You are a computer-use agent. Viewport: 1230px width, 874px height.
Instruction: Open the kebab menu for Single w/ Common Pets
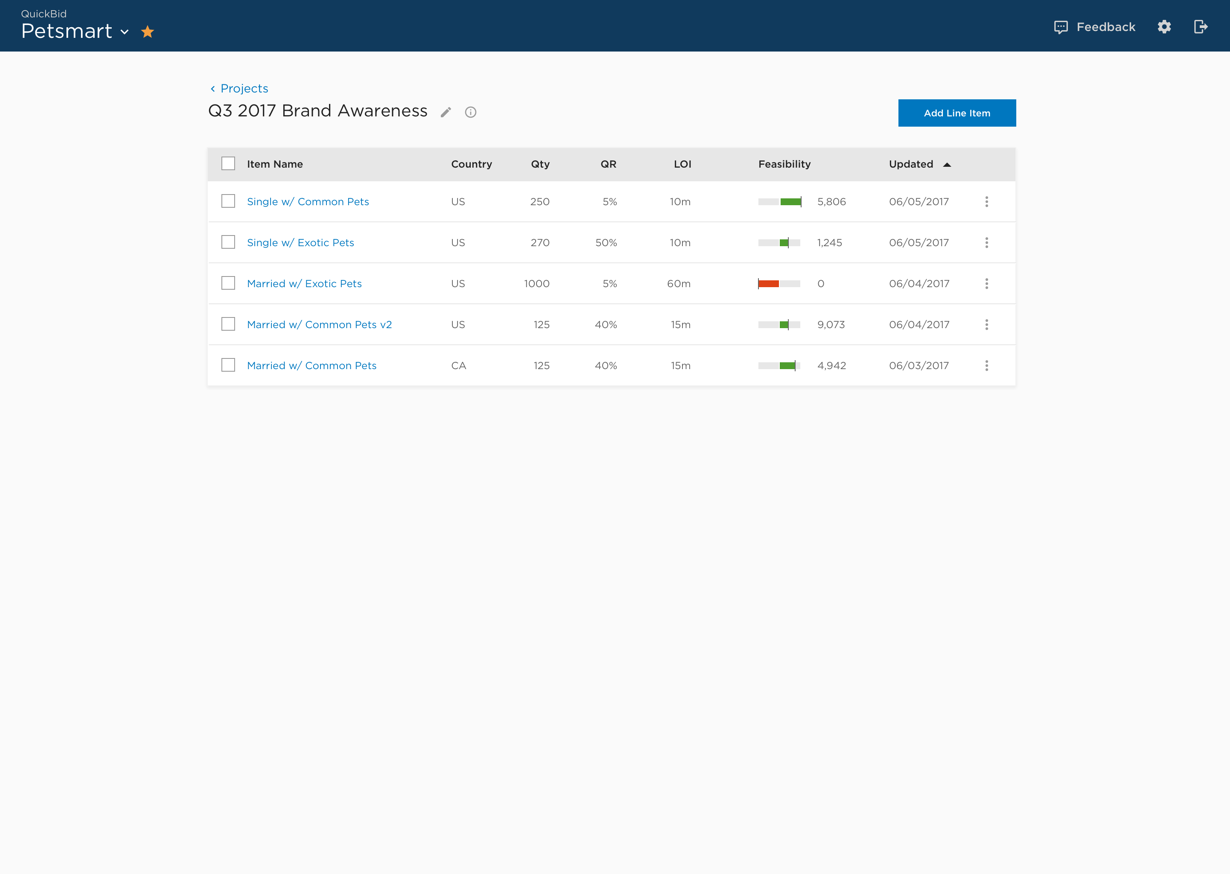987,201
